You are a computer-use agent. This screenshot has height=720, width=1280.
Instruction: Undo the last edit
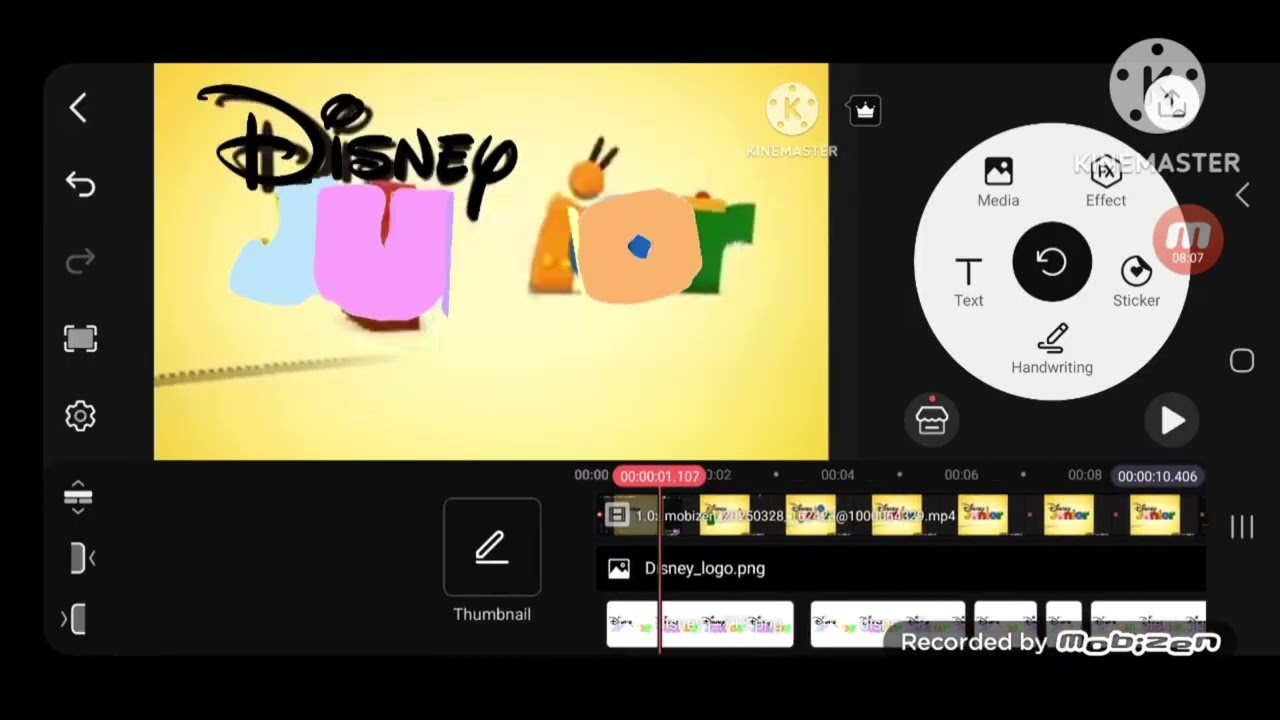[x=80, y=184]
